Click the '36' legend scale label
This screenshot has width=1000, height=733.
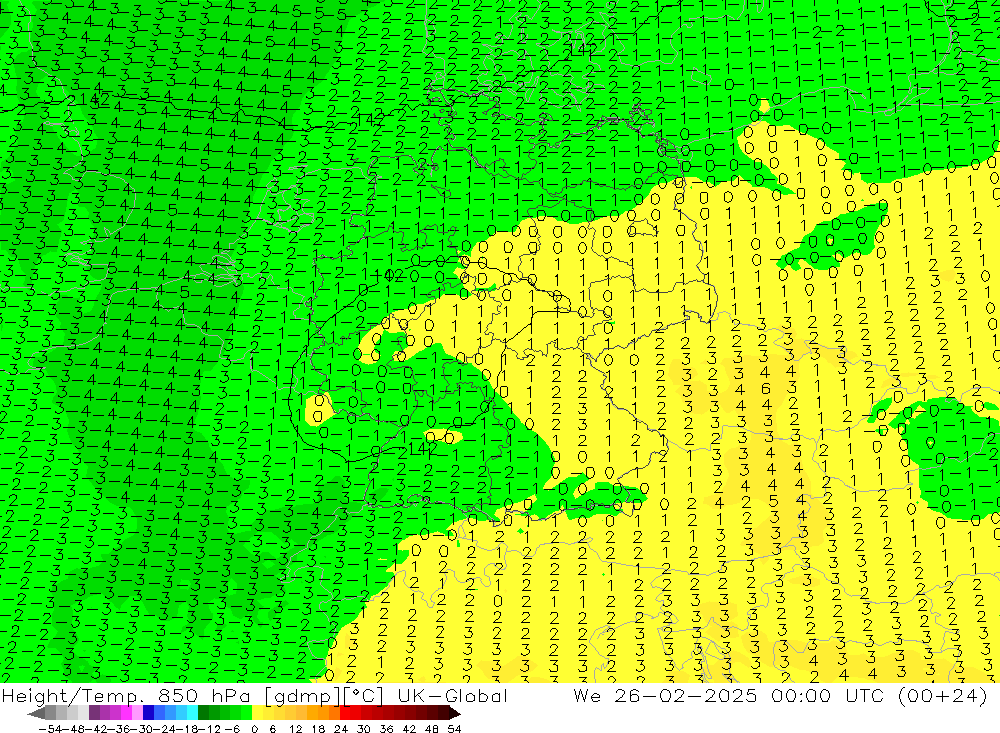tap(386, 729)
